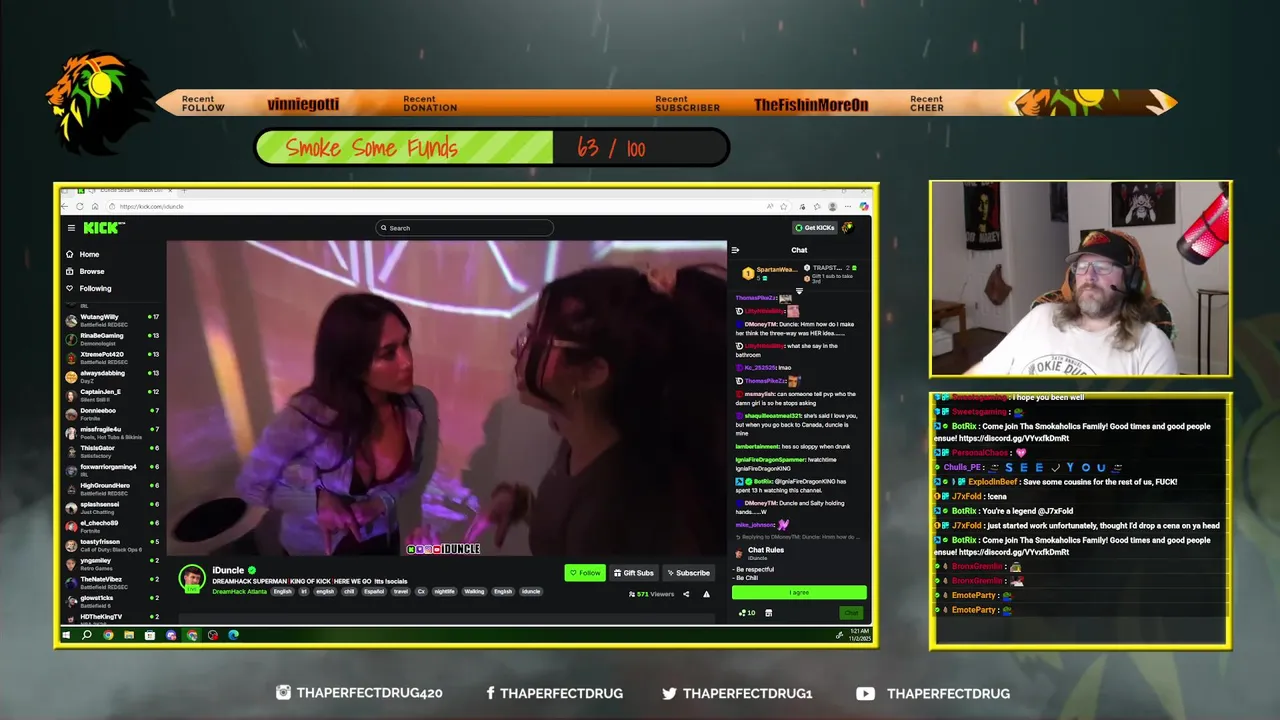
Task: Report stream warning triangle icon
Action: point(706,594)
